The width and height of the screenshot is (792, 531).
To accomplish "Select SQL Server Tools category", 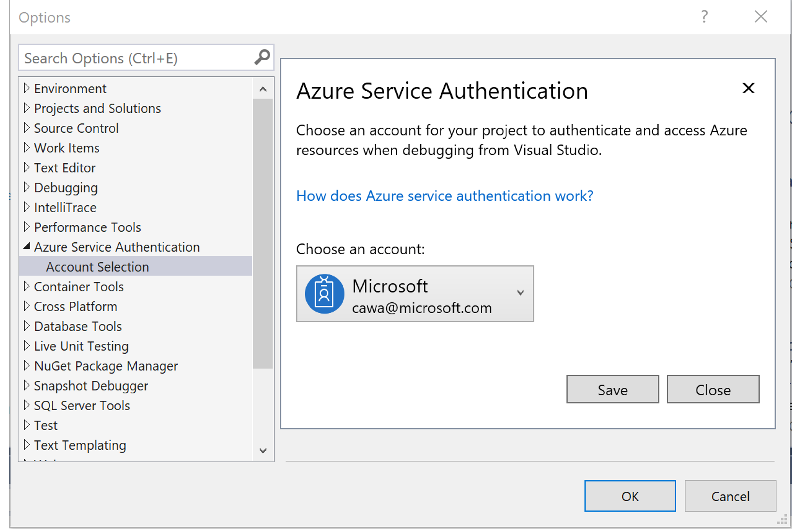I will (82, 405).
